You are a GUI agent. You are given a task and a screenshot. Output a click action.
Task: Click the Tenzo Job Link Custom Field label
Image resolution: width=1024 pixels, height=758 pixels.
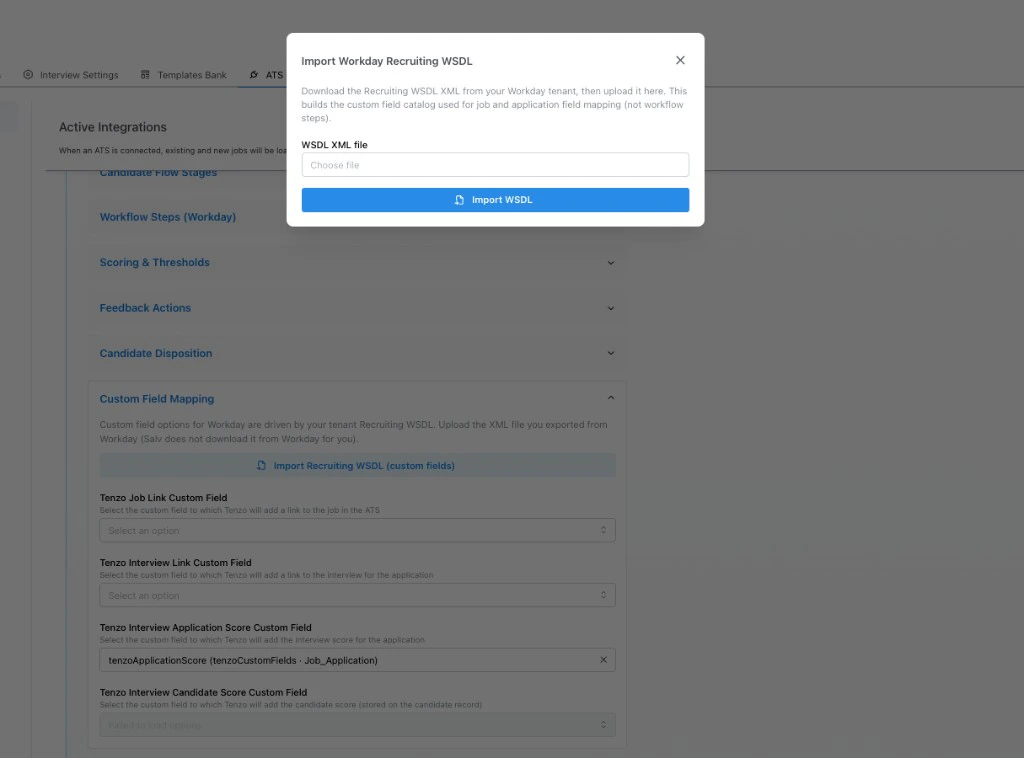(163, 497)
